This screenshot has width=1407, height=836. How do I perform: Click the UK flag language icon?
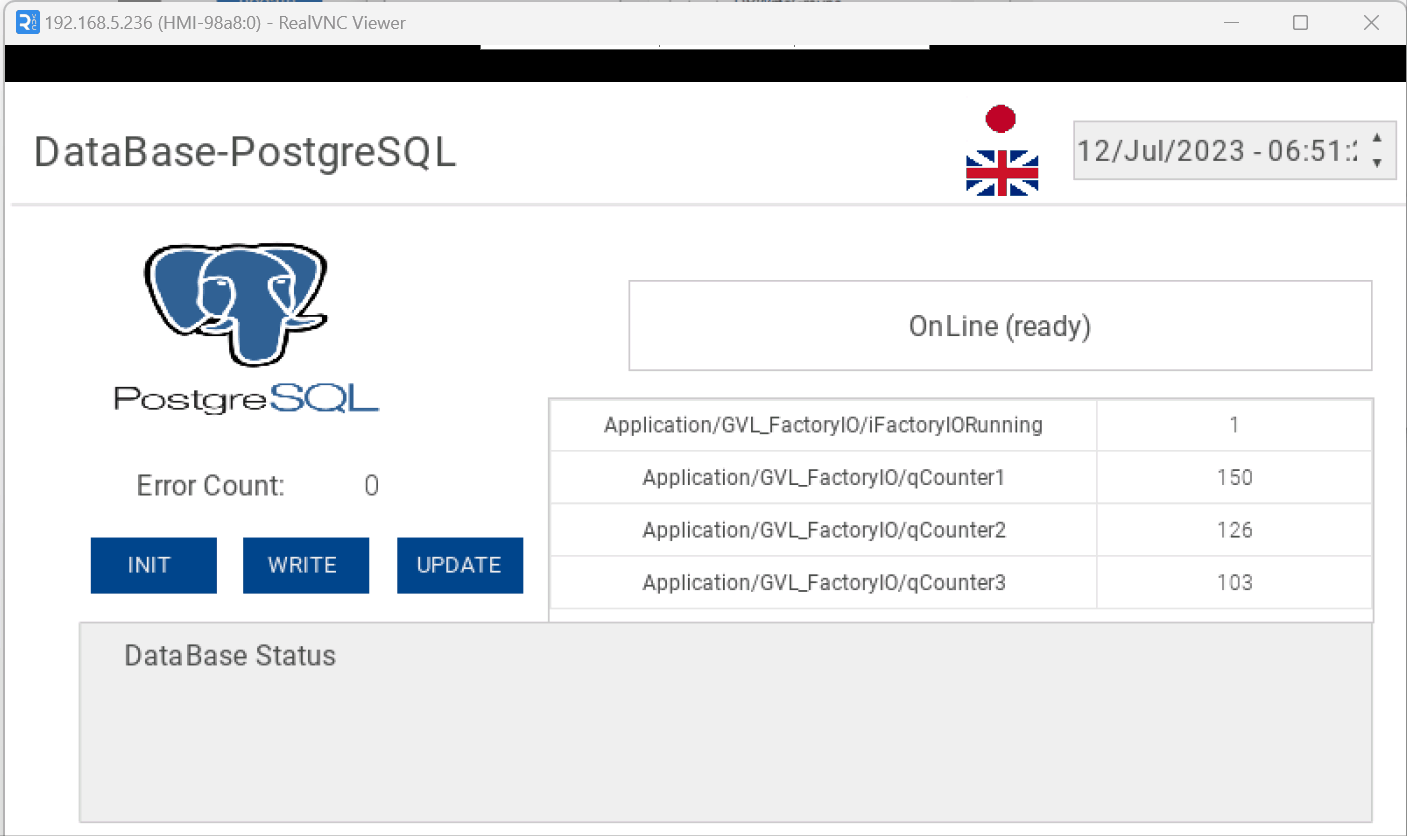click(x=1002, y=173)
